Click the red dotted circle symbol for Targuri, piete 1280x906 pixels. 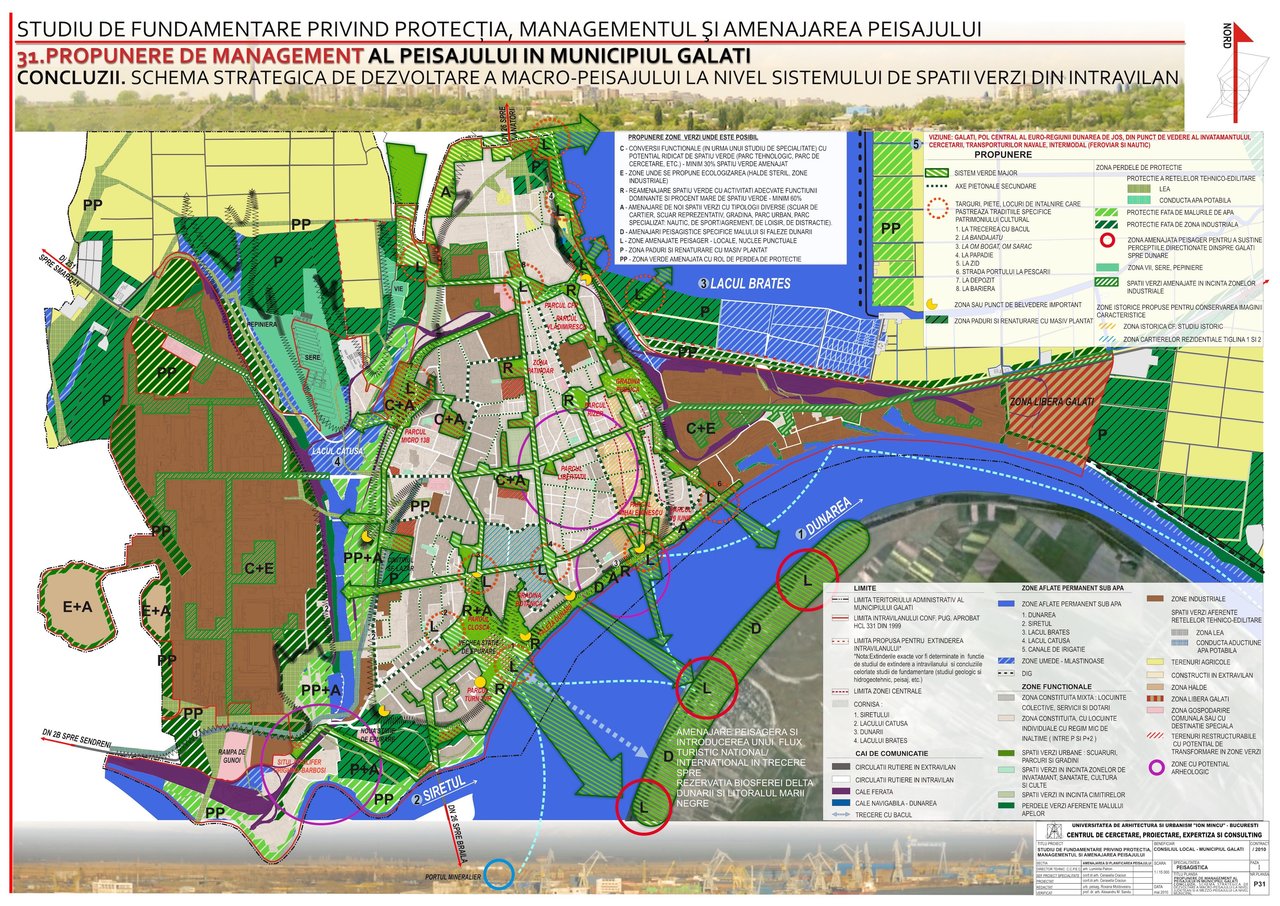[x=938, y=208]
